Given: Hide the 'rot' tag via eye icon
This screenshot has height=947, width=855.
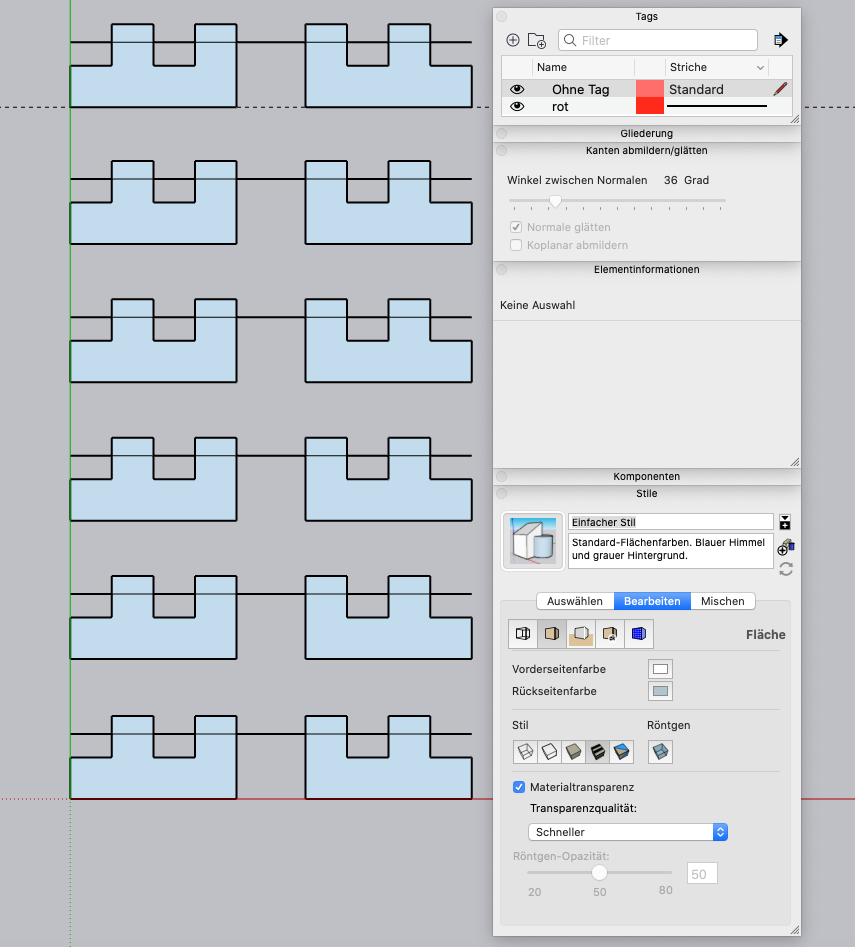Looking at the screenshot, I should tap(518, 106).
